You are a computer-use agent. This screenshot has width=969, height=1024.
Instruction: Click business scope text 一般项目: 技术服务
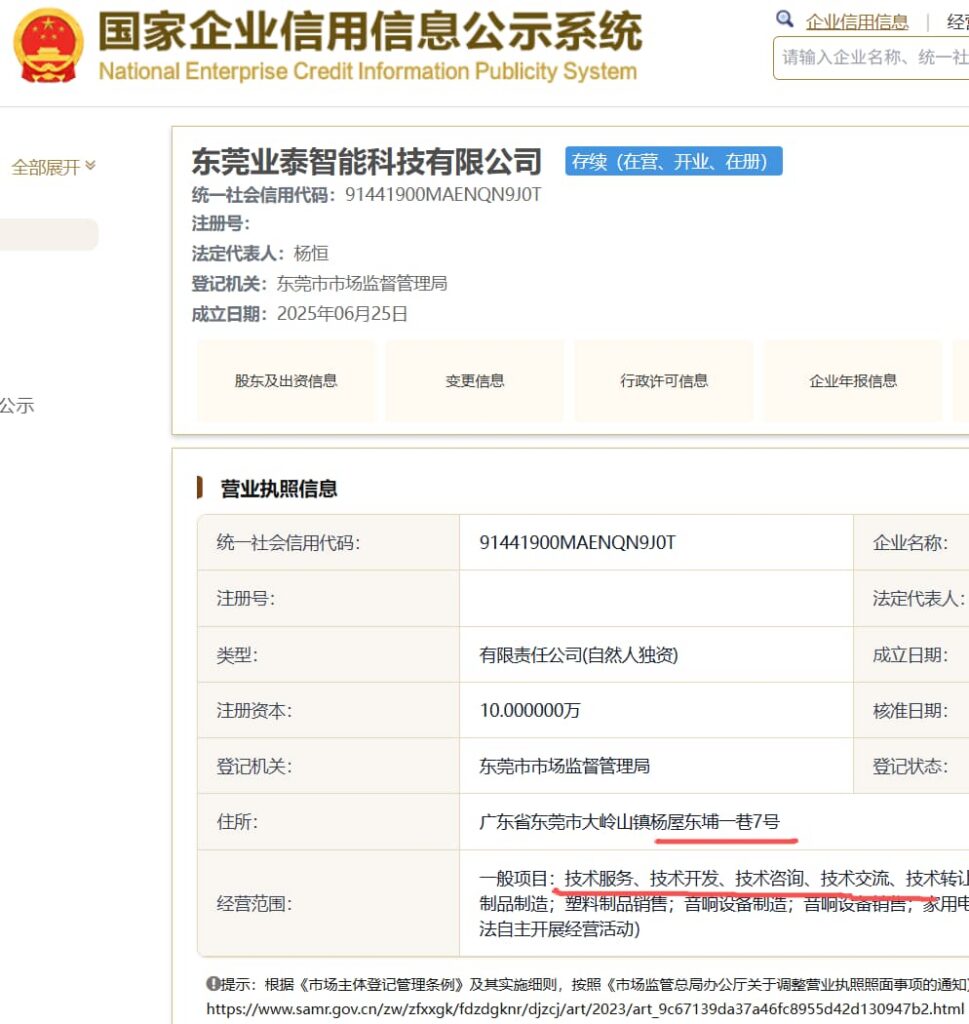coord(556,878)
